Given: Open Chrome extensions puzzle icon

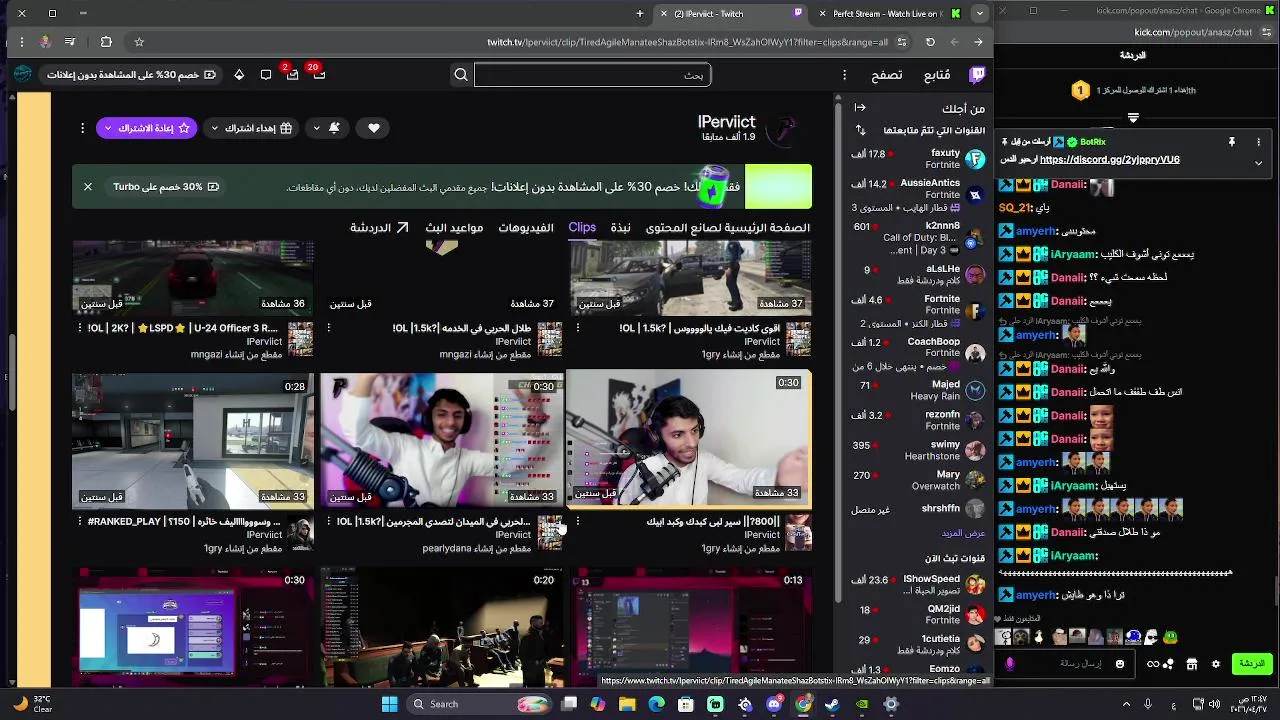Looking at the screenshot, I should pyautogui.click(x=106, y=42).
